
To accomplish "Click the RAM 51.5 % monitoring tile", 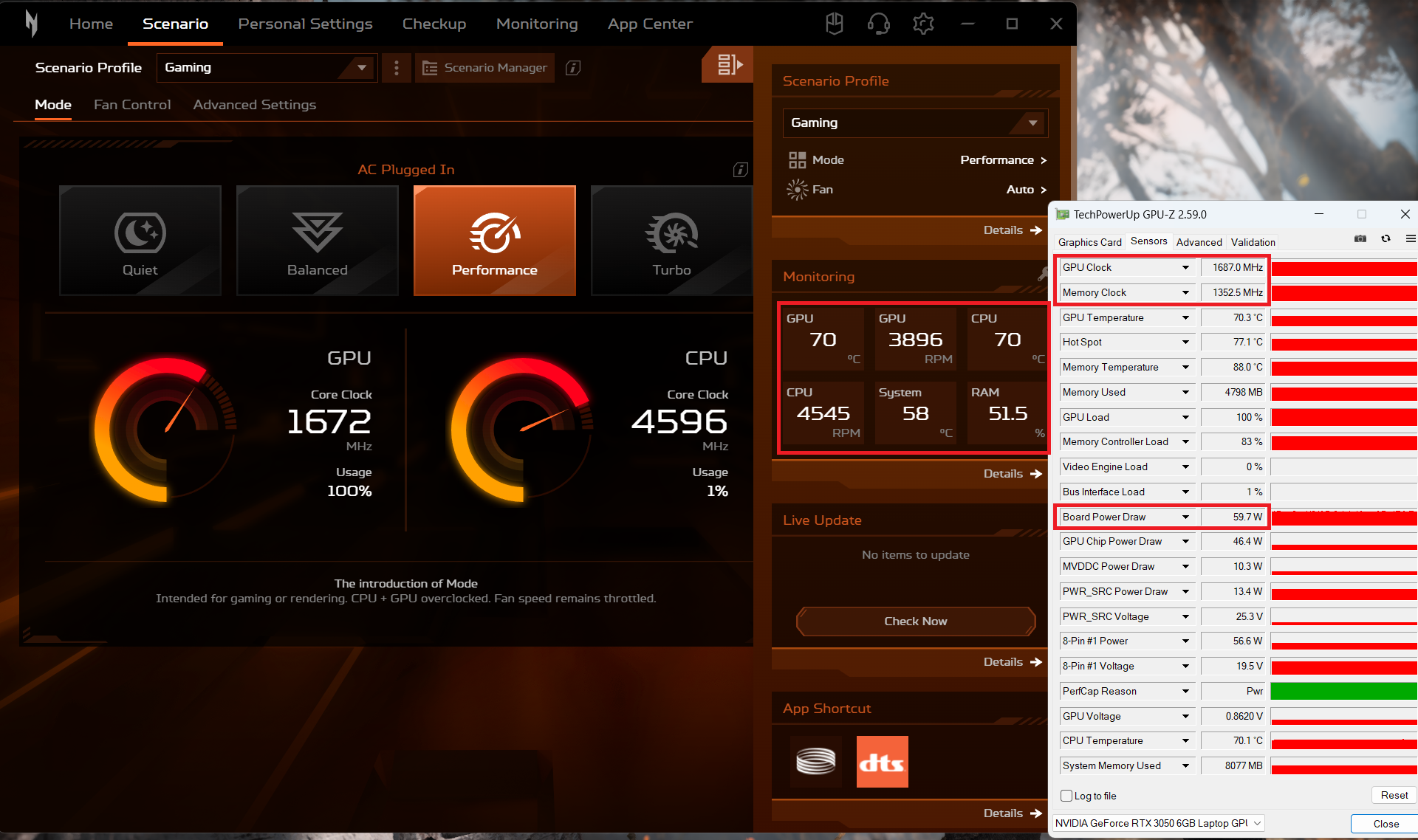I will point(1007,413).
